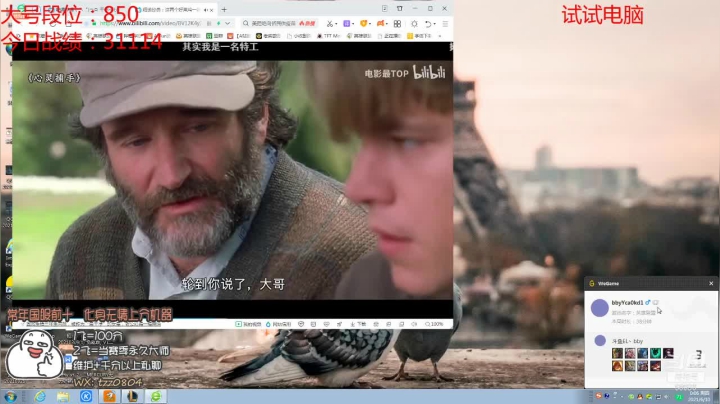Click the yellow shield icon in toolbar
This screenshot has height=404, width=720.
(x=363, y=23)
